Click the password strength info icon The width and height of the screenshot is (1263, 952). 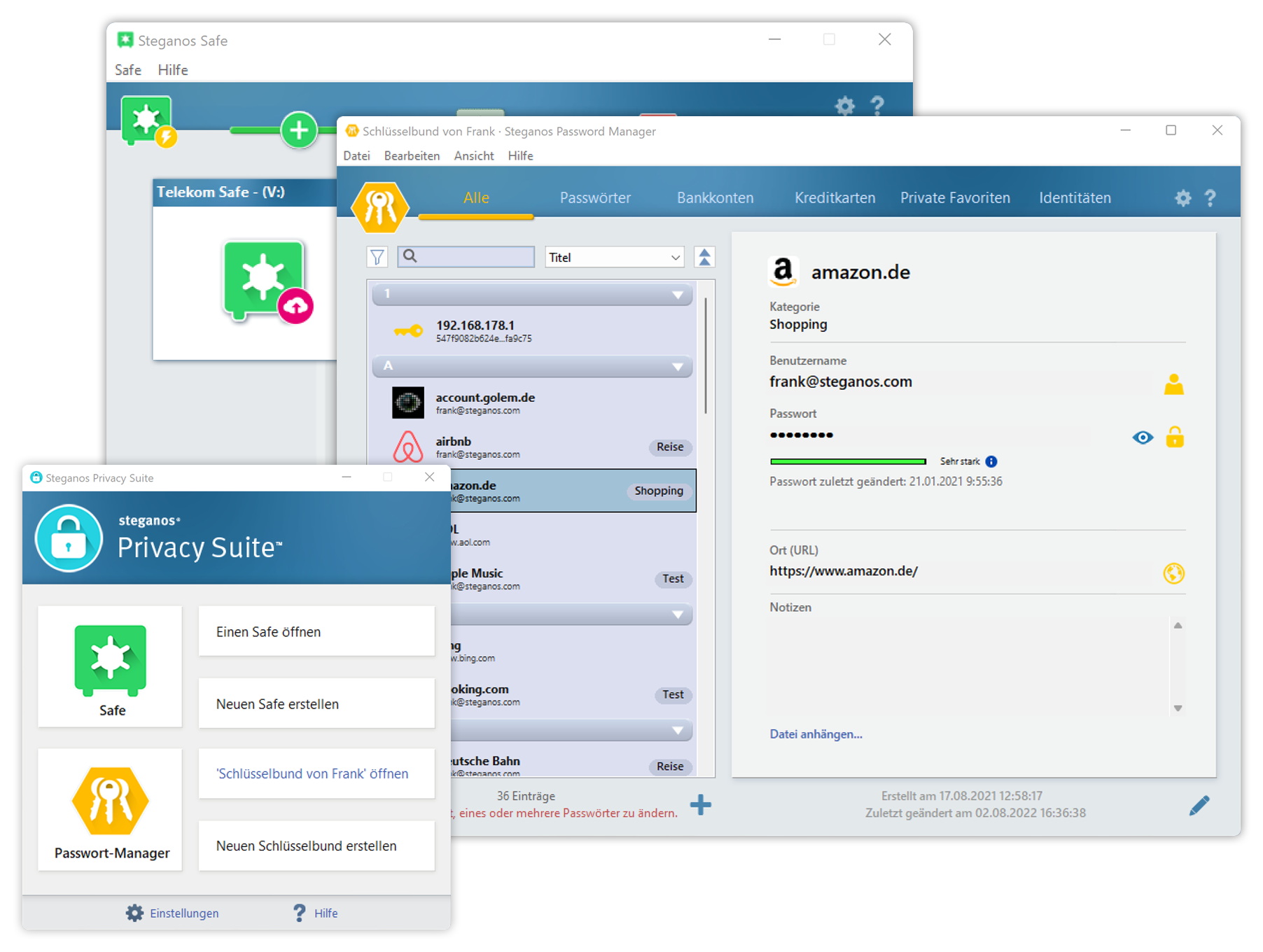point(991,461)
